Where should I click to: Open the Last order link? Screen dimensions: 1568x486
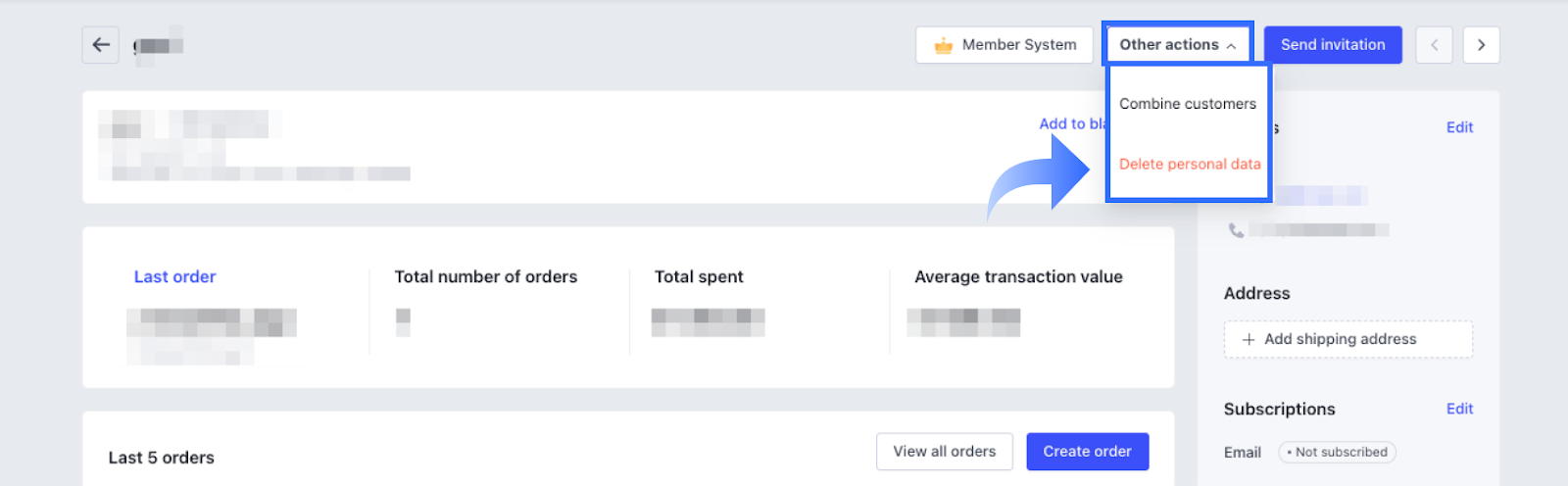174,277
